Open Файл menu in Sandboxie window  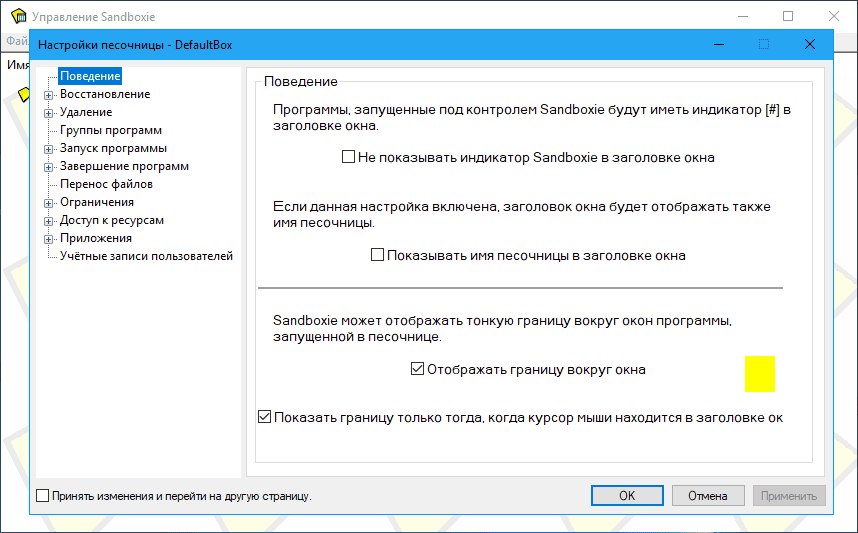tap(18, 41)
